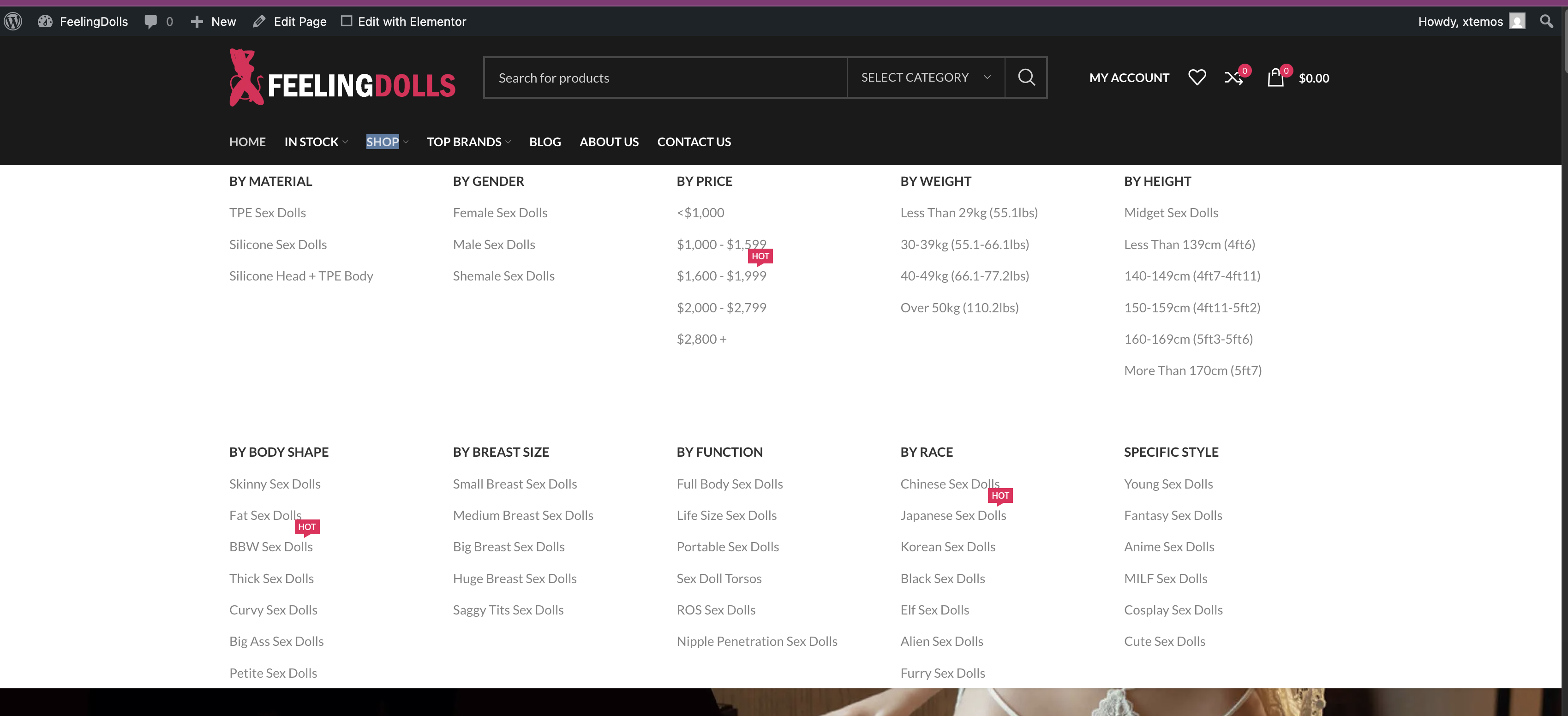Submit product search magnifier button
This screenshot has height=716, width=1568.
pyautogui.click(x=1026, y=77)
